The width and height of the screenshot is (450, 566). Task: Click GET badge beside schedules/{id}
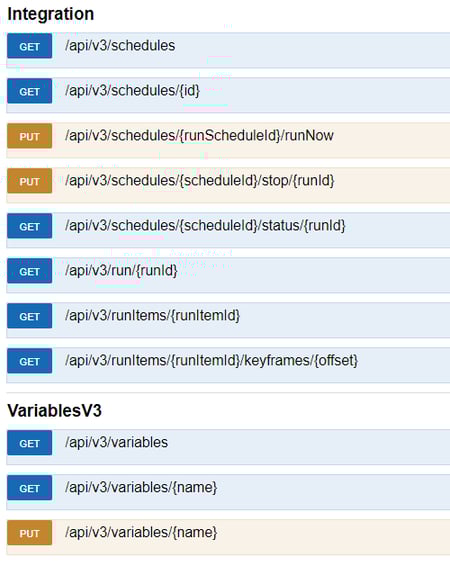[x=30, y=91]
